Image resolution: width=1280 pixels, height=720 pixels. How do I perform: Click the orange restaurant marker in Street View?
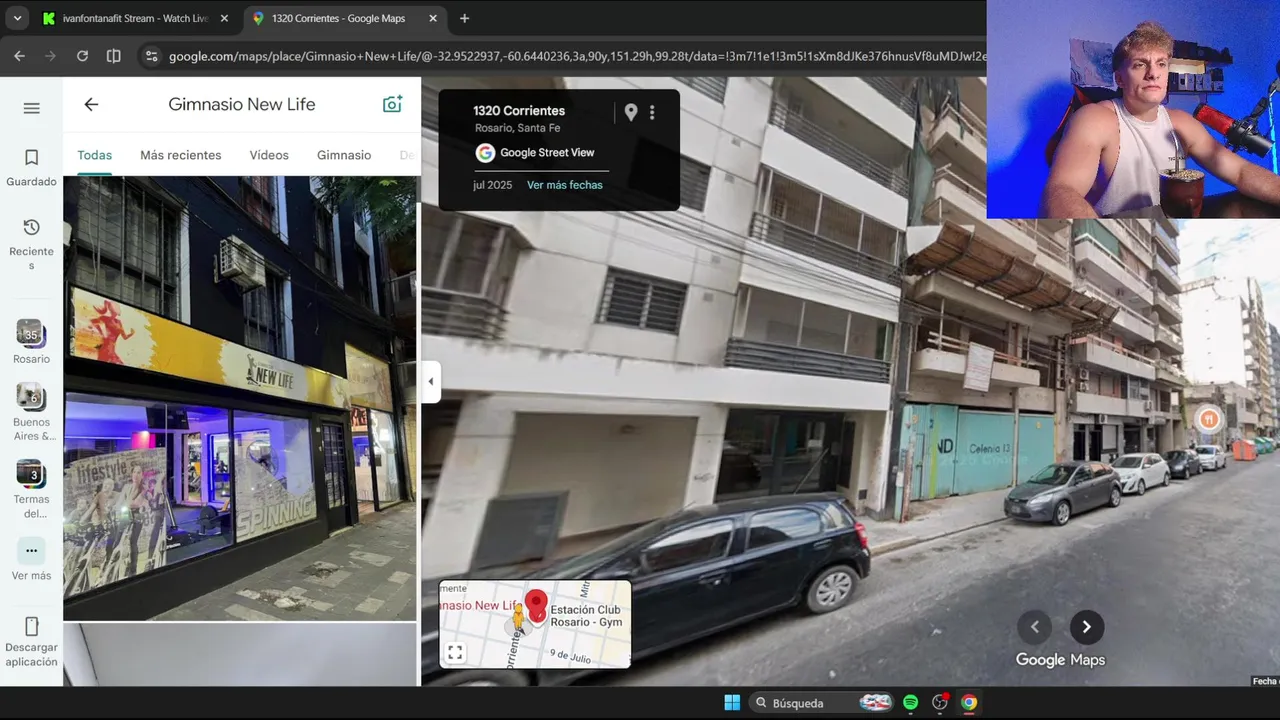[x=1209, y=419]
